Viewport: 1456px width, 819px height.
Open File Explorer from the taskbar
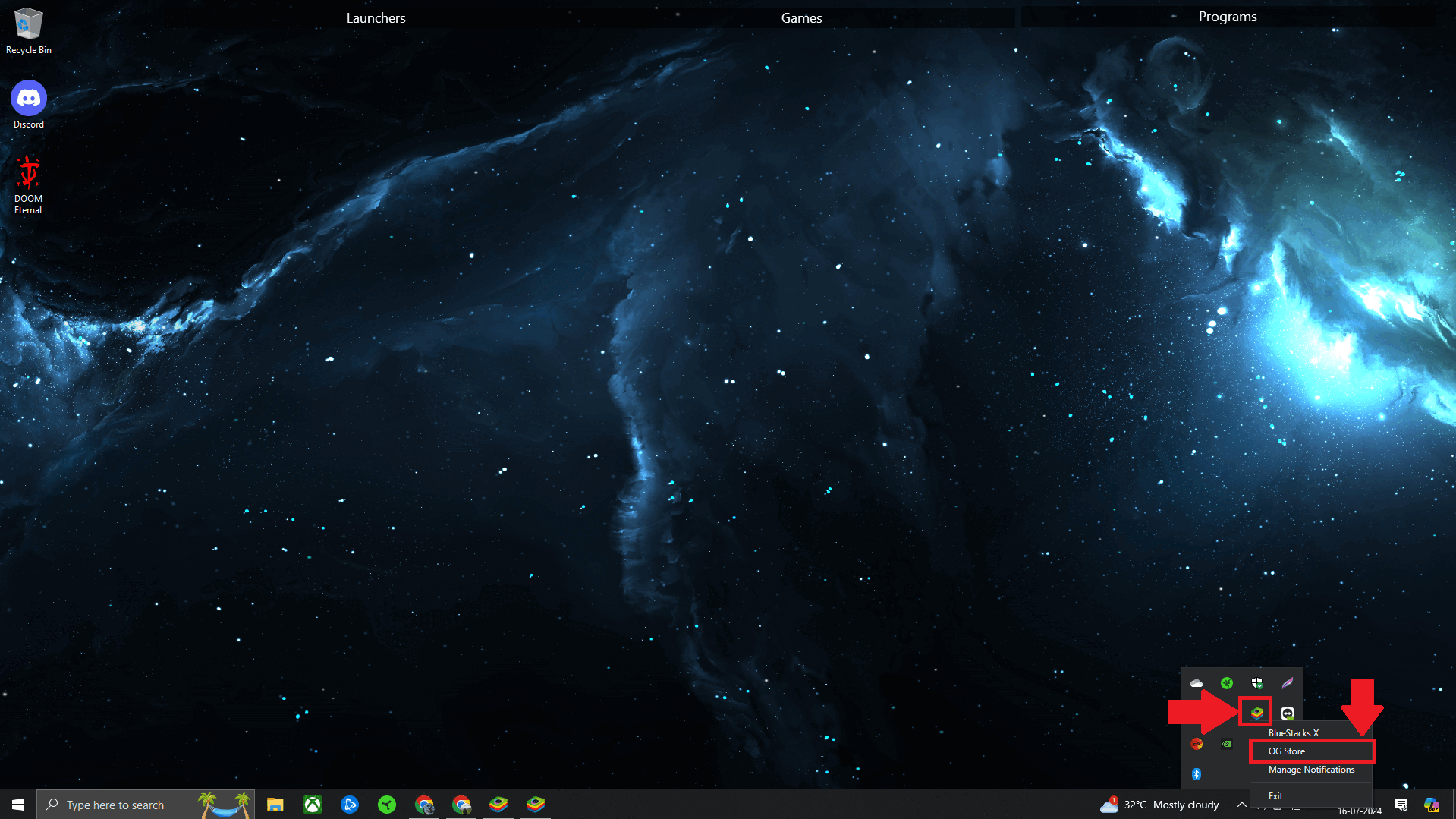275,804
